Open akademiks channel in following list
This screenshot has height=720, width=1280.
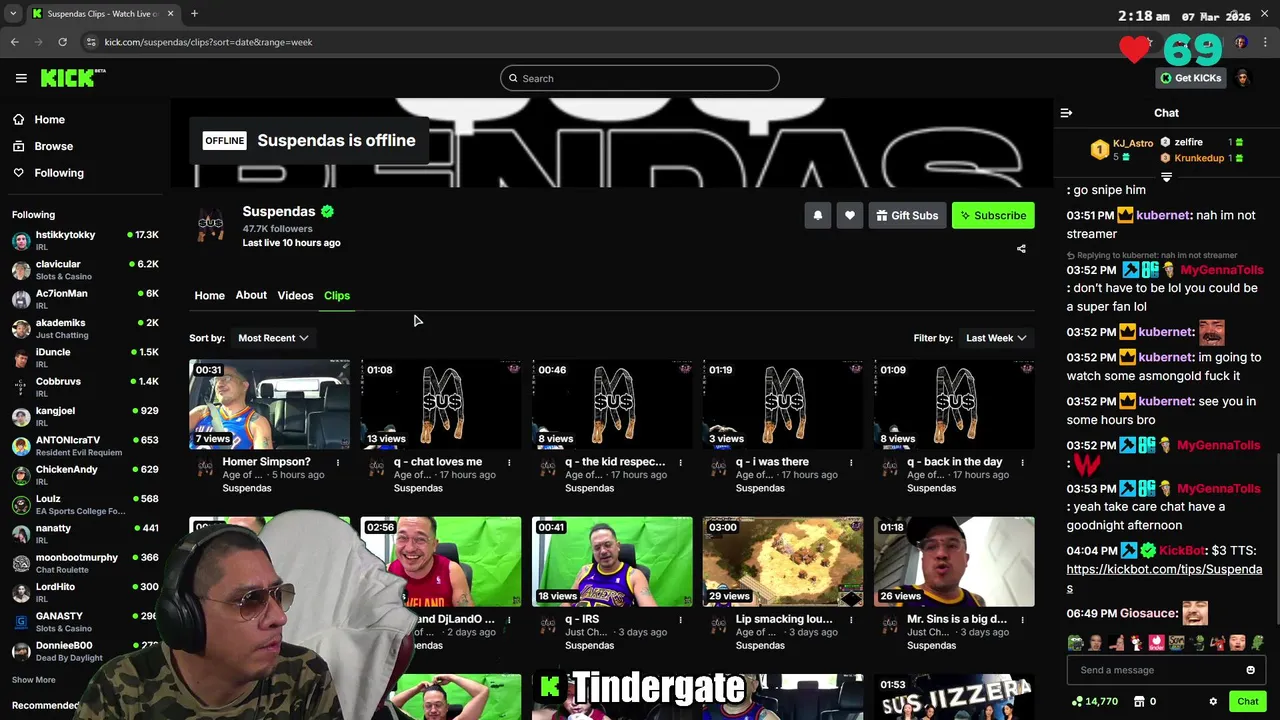point(85,328)
